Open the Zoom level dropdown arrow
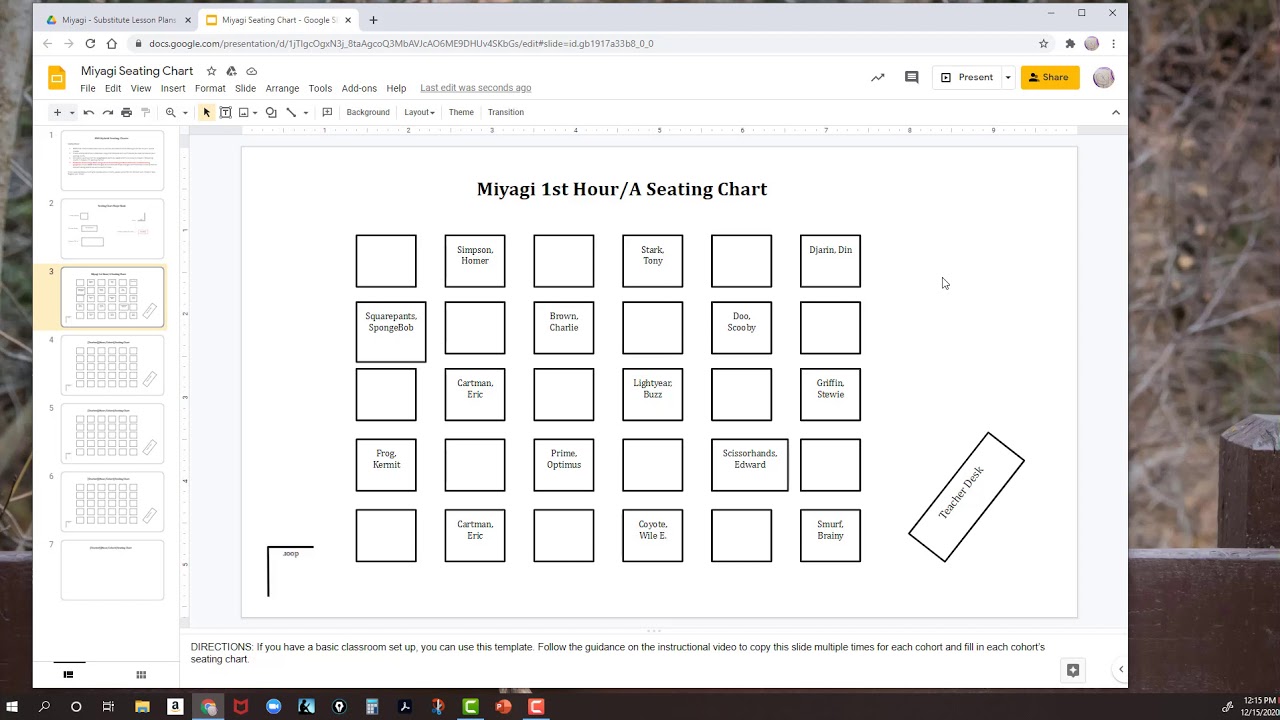Screen dimensions: 1280x720 point(185,112)
